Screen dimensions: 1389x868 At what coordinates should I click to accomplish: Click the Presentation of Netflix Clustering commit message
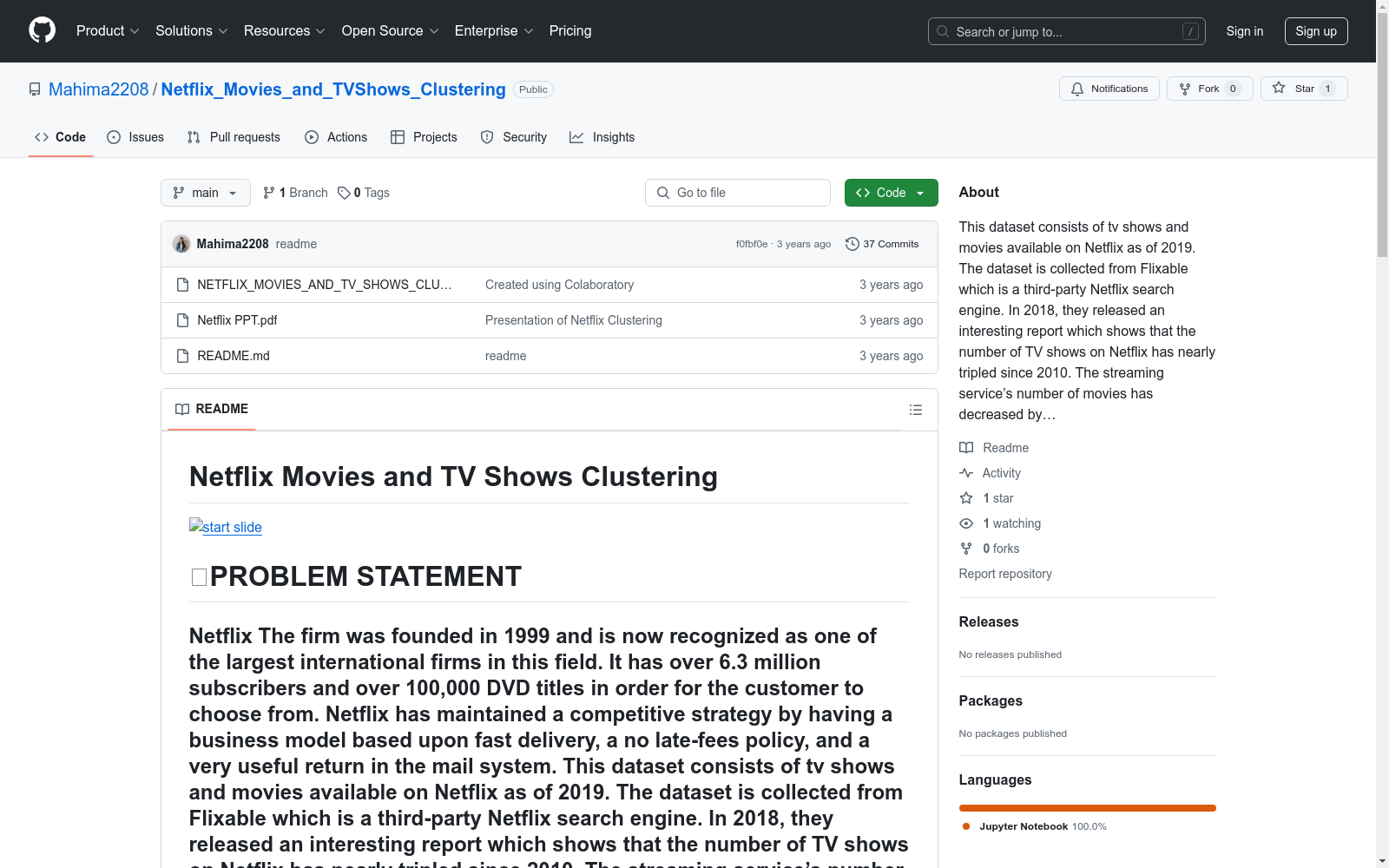(x=574, y=320)
